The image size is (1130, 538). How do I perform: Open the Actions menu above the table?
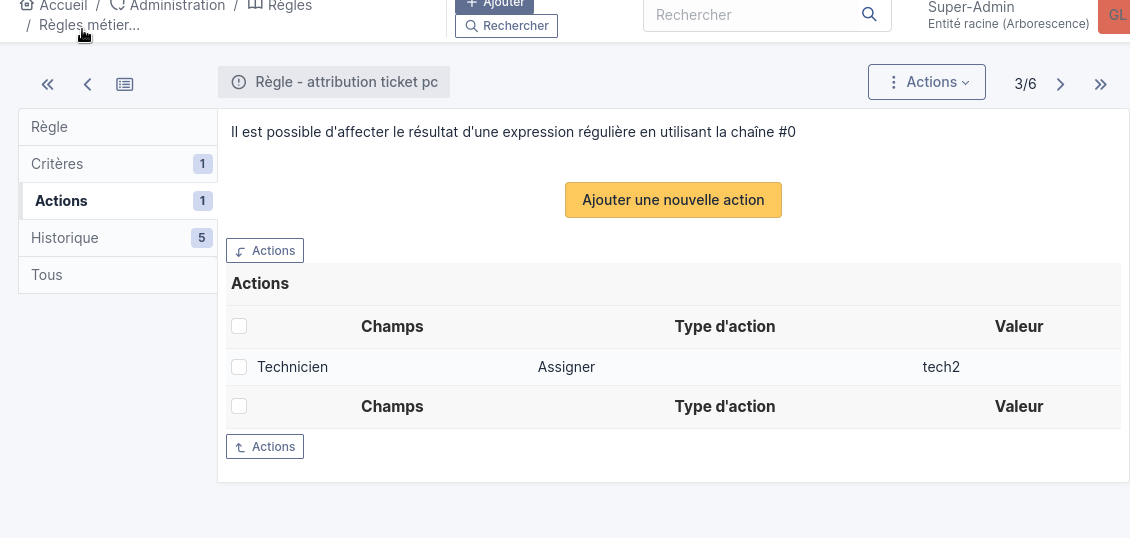click(265, 251)
